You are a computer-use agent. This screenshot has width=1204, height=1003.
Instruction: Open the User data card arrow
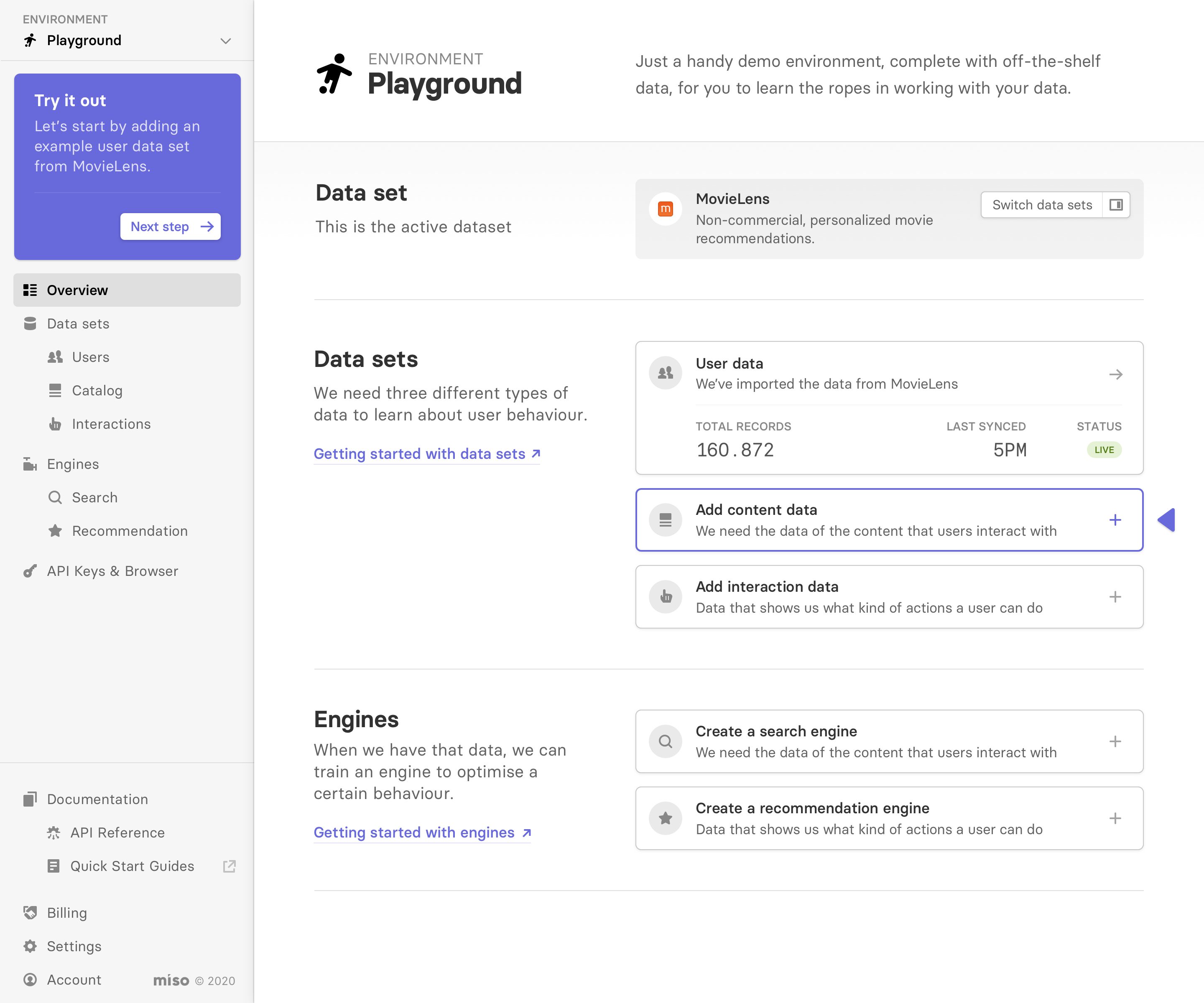(1115, 375)
